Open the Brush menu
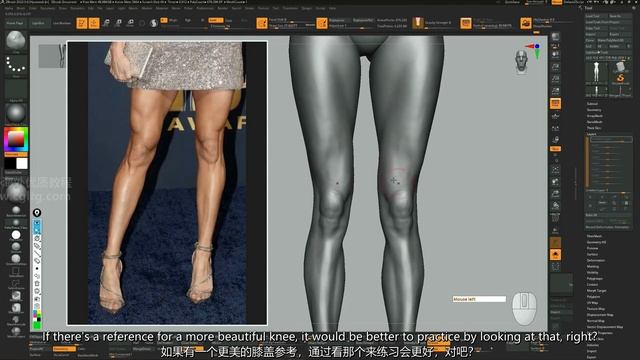640x360 pixels. pos(21,8)
